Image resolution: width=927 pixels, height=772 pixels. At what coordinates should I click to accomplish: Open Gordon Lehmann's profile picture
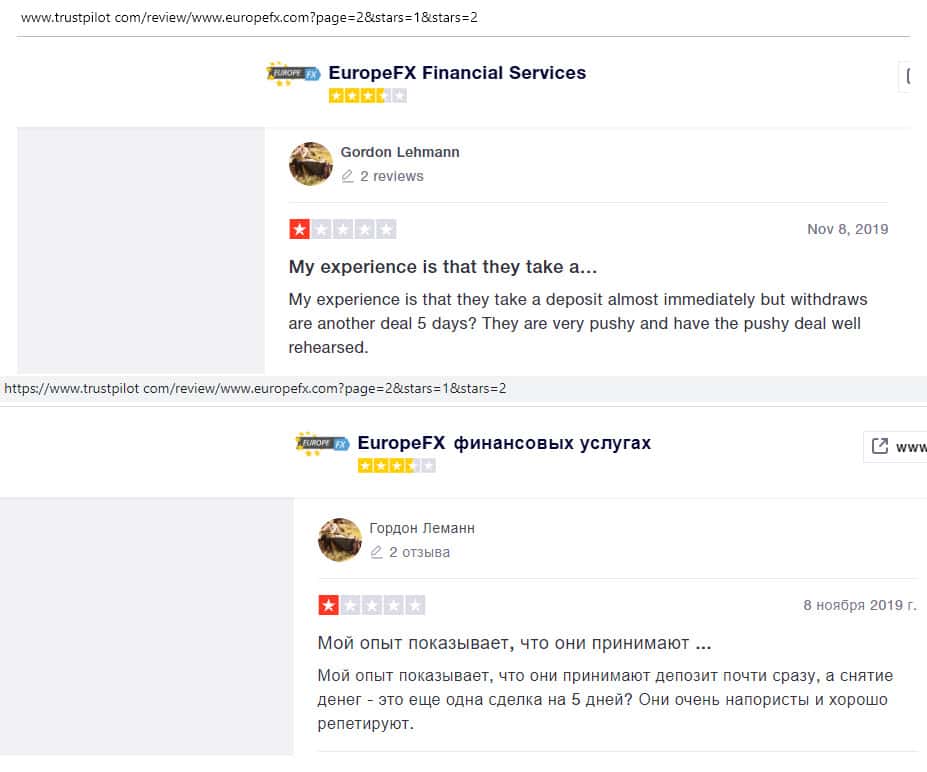pyautogui.click(x=311, y=164)
